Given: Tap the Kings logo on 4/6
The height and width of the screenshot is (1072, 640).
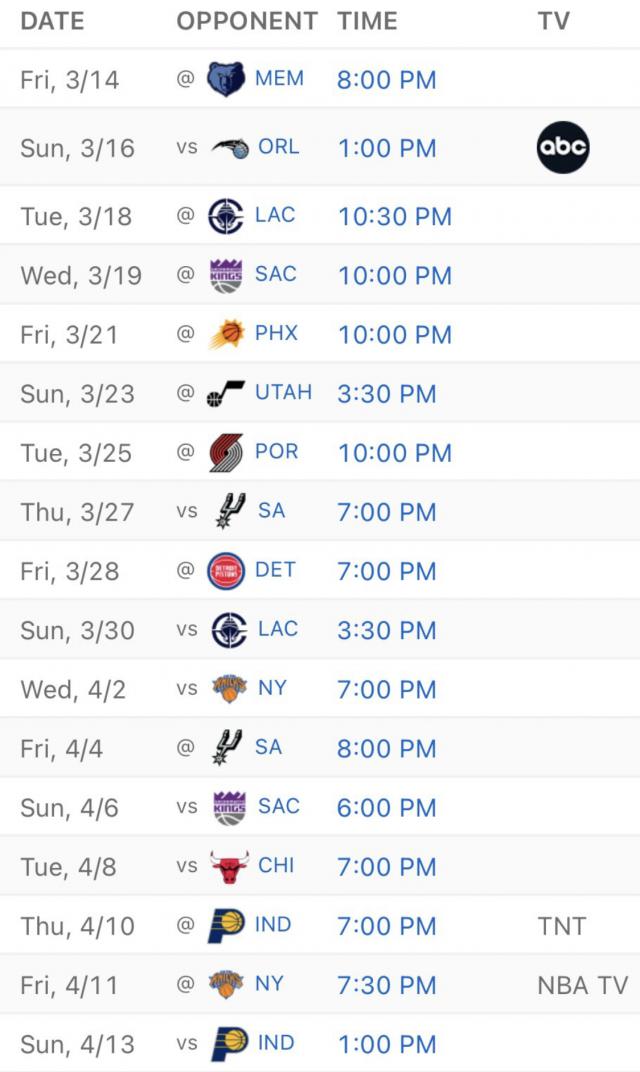Looking at the screenshot, I should point(229,808).
